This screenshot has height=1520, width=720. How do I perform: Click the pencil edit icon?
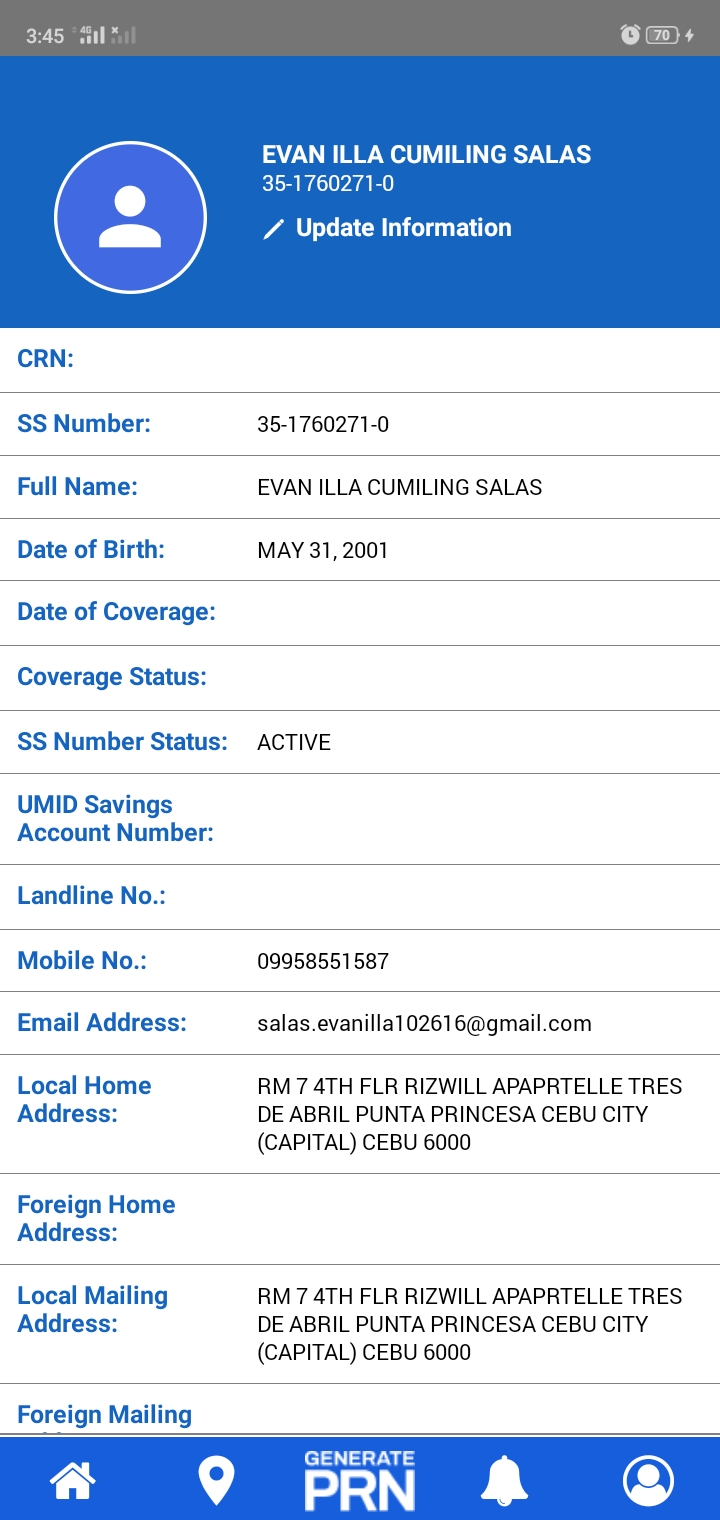coord(273,229)
